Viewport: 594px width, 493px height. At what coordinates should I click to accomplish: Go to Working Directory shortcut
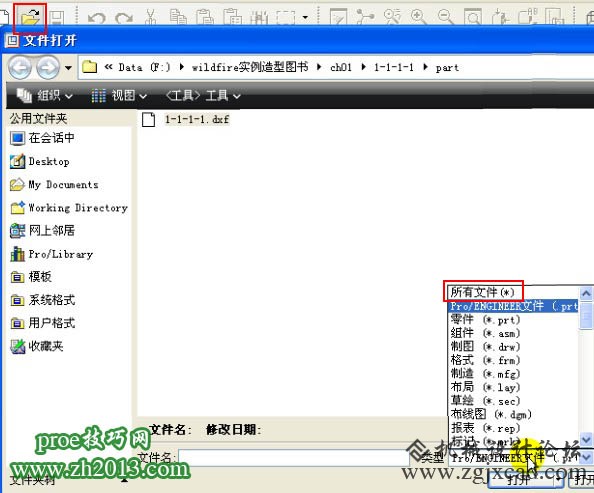point(69,208)
